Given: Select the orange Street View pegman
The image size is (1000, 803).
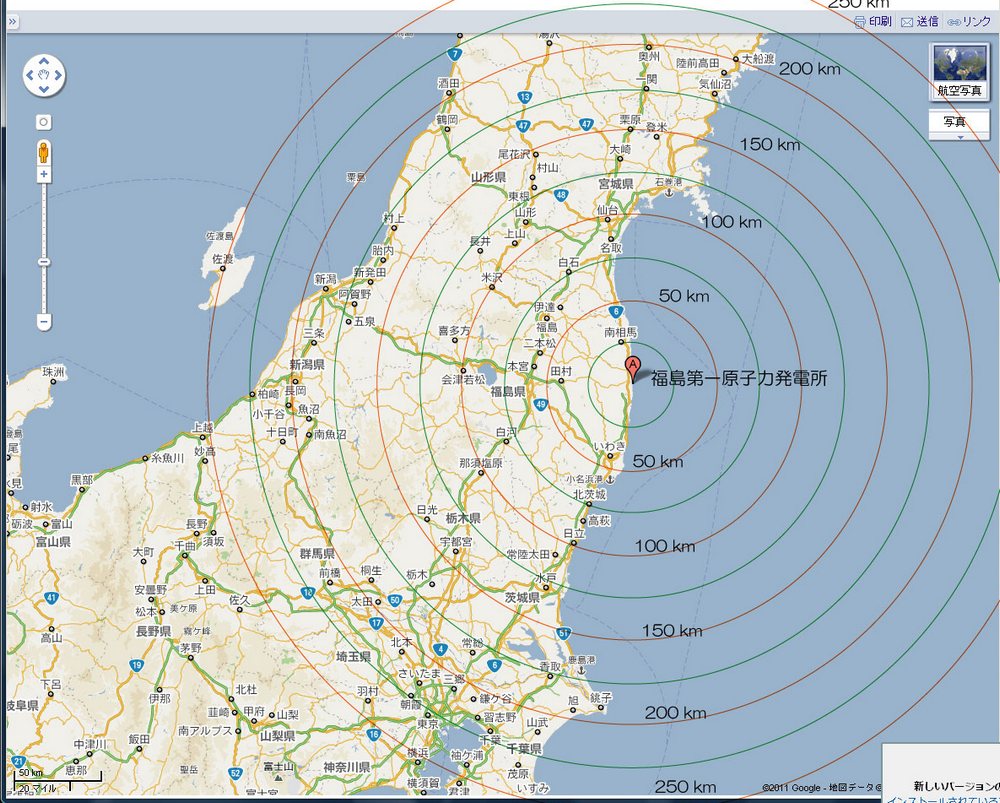Looking at the screenshot, I should tap(43, 153).
